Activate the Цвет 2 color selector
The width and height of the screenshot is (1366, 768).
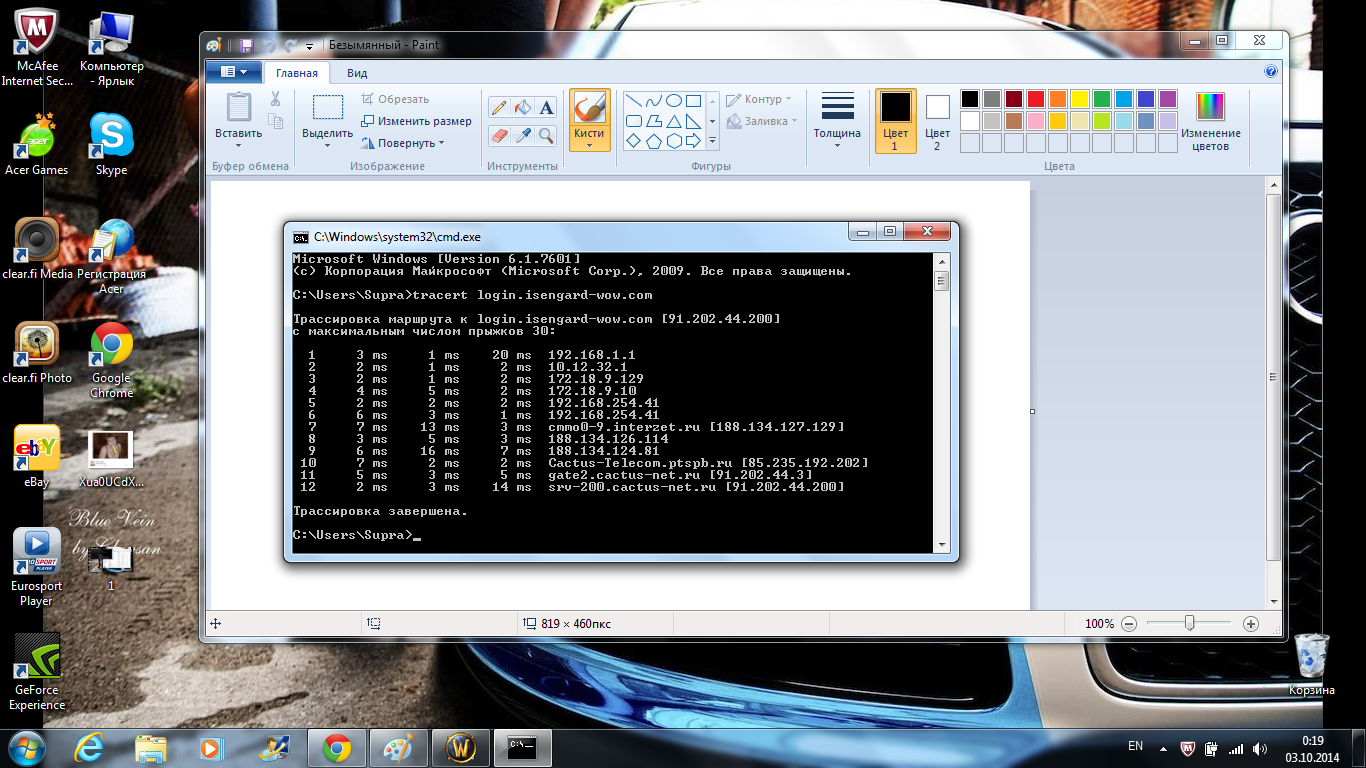[937, 121]
